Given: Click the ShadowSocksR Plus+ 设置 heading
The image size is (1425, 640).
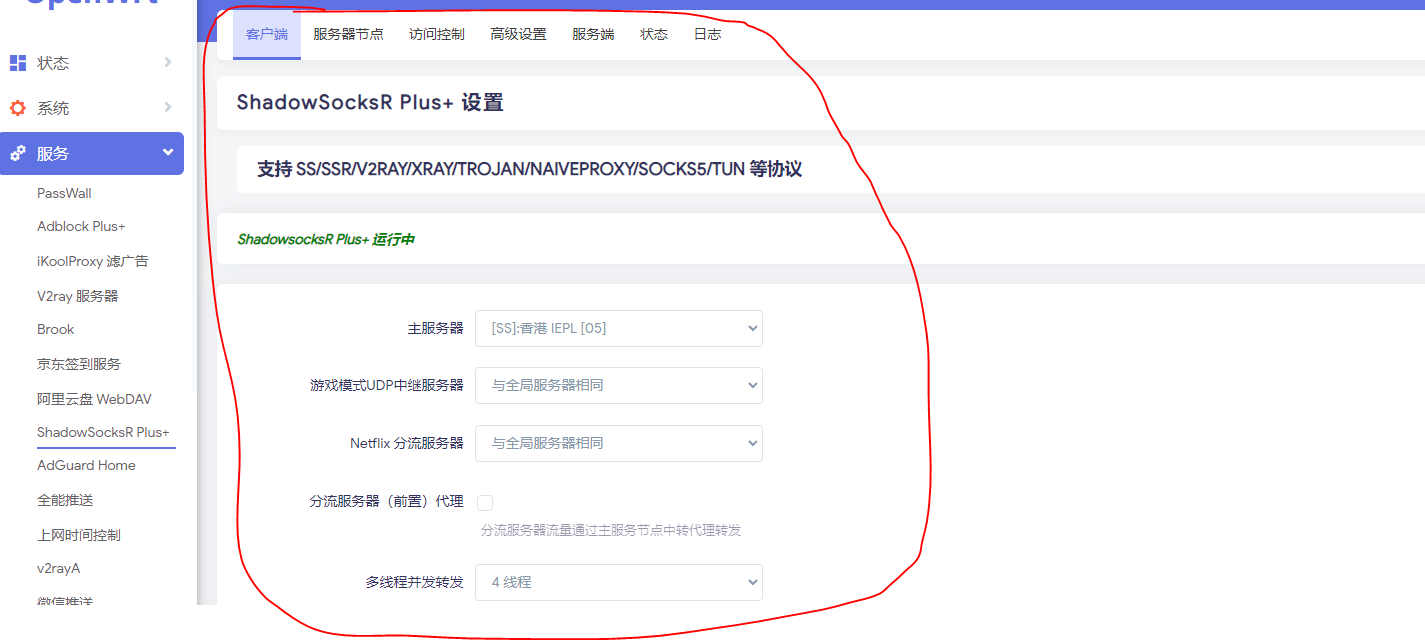Looking at the screenshot, I should pyautogui.click(x=370, y=103).
